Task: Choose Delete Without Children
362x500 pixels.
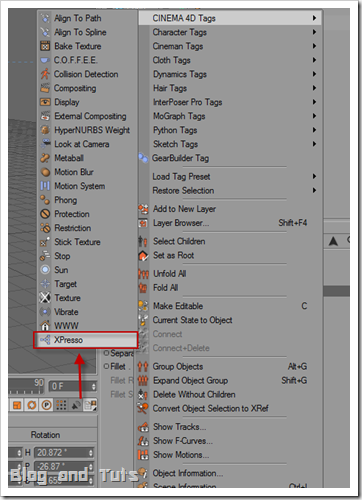Action: point(230,395)
